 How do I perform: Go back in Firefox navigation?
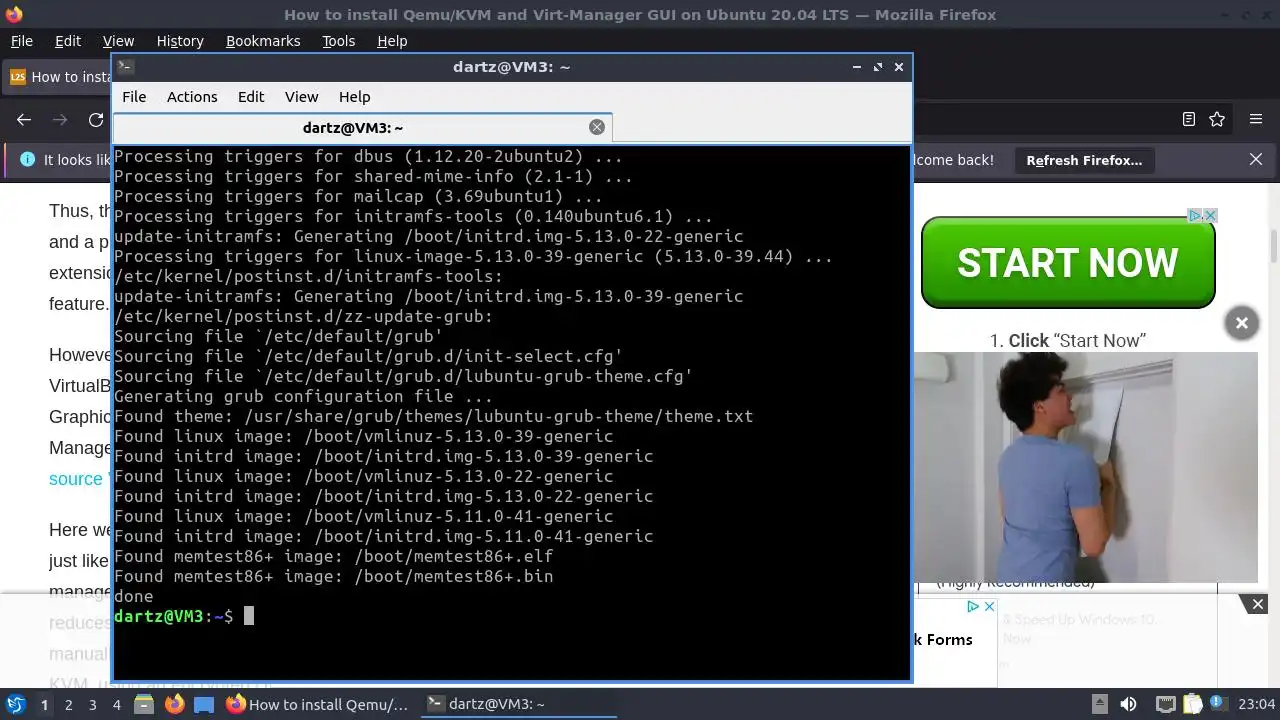coord(24,120)
